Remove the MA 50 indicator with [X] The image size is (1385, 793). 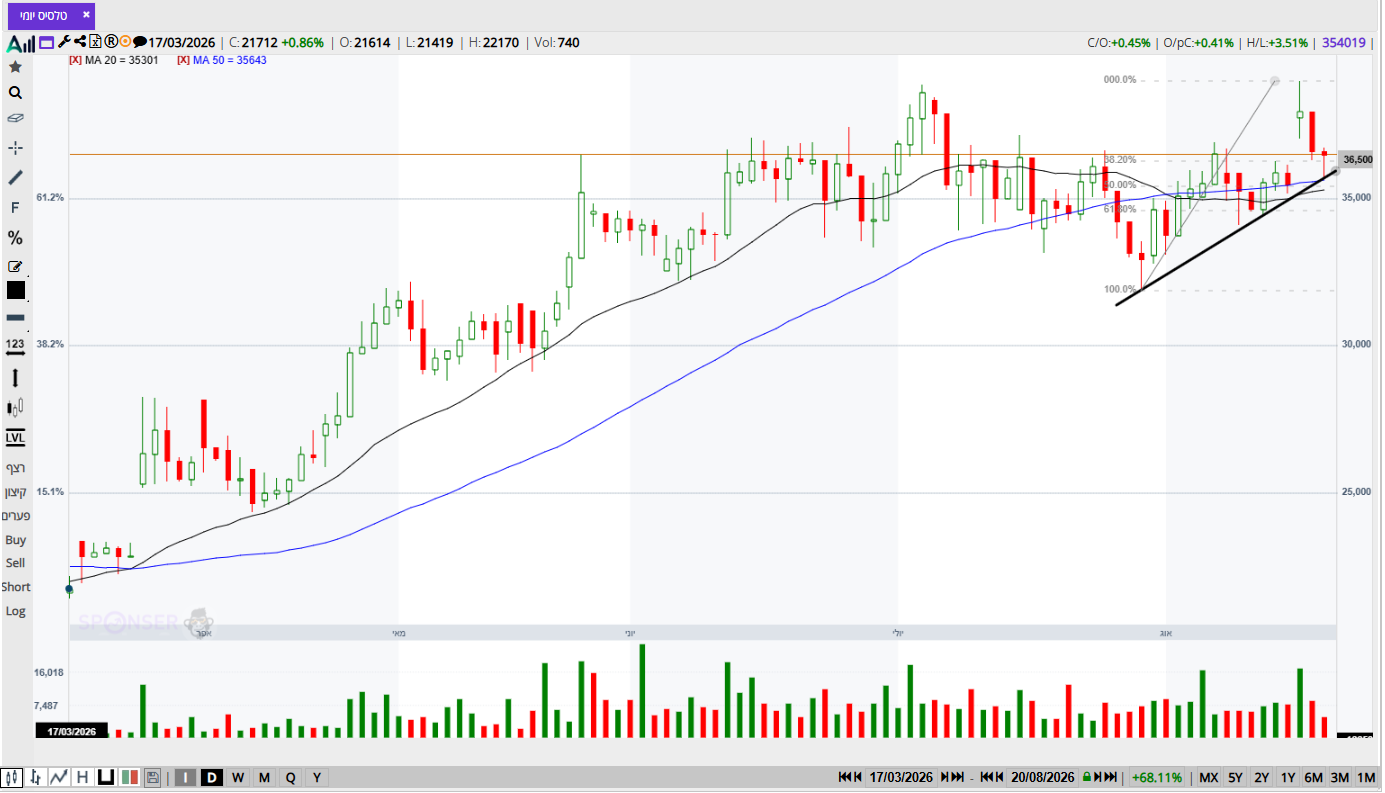click(x=183, y=60)
